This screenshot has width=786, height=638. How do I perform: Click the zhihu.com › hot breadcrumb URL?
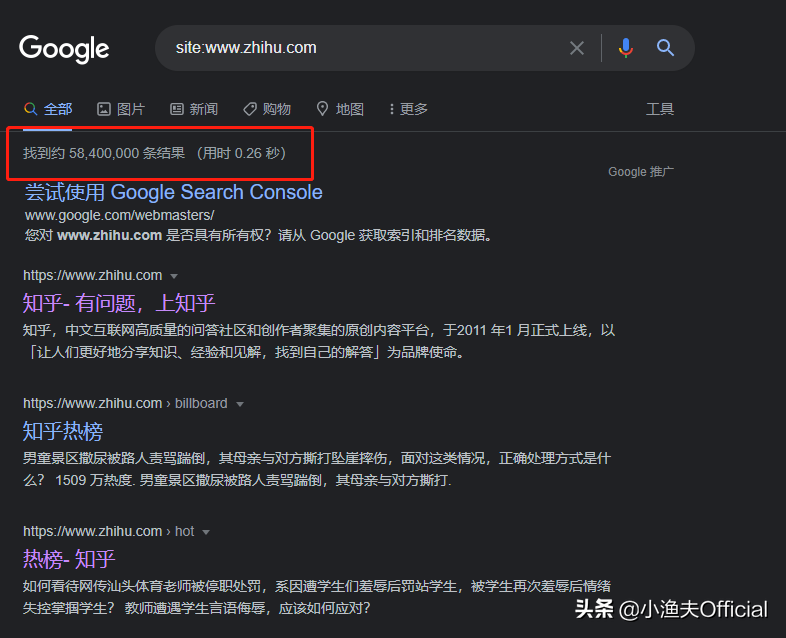108,531
